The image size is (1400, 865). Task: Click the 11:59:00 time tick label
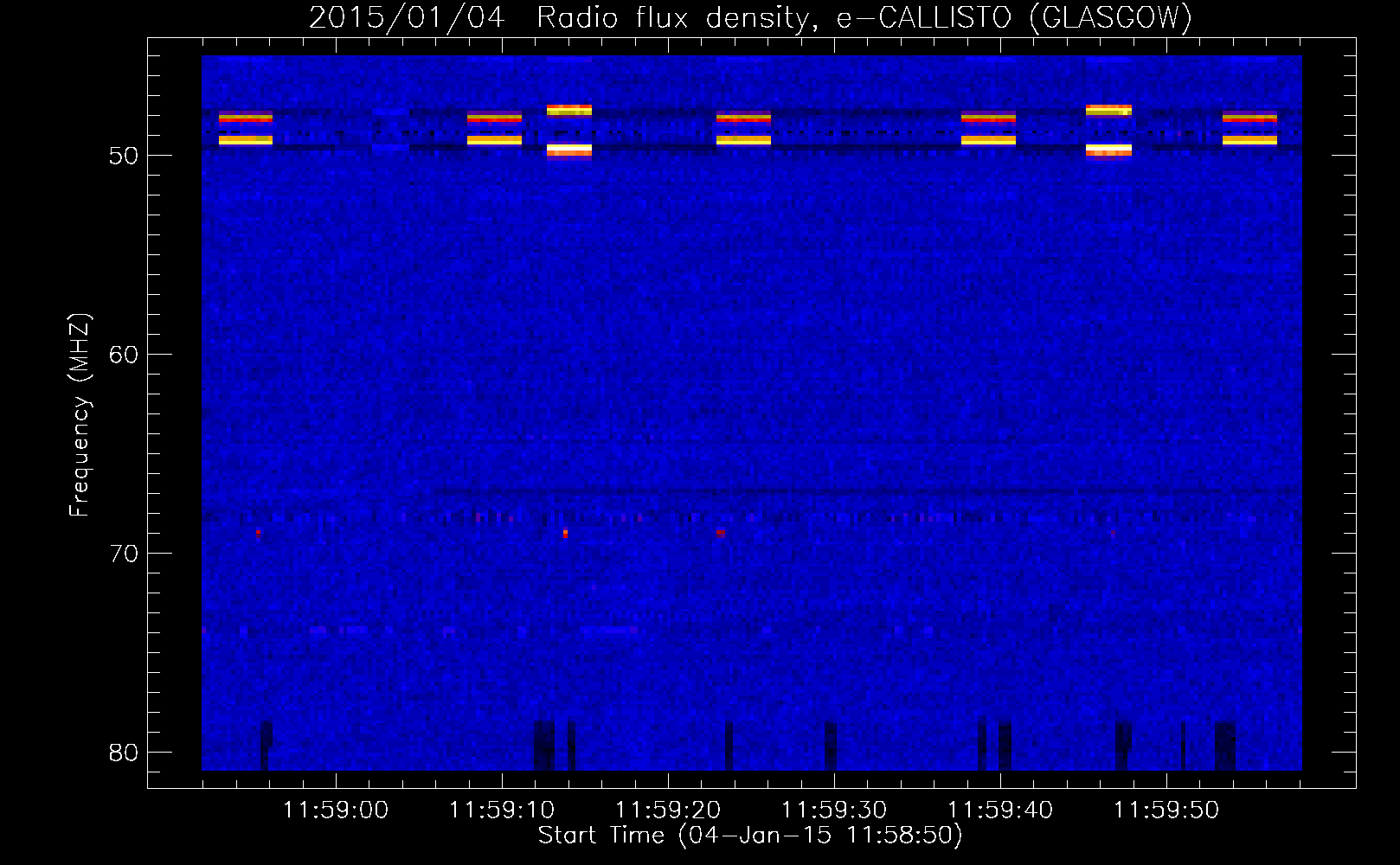point(337,811)
